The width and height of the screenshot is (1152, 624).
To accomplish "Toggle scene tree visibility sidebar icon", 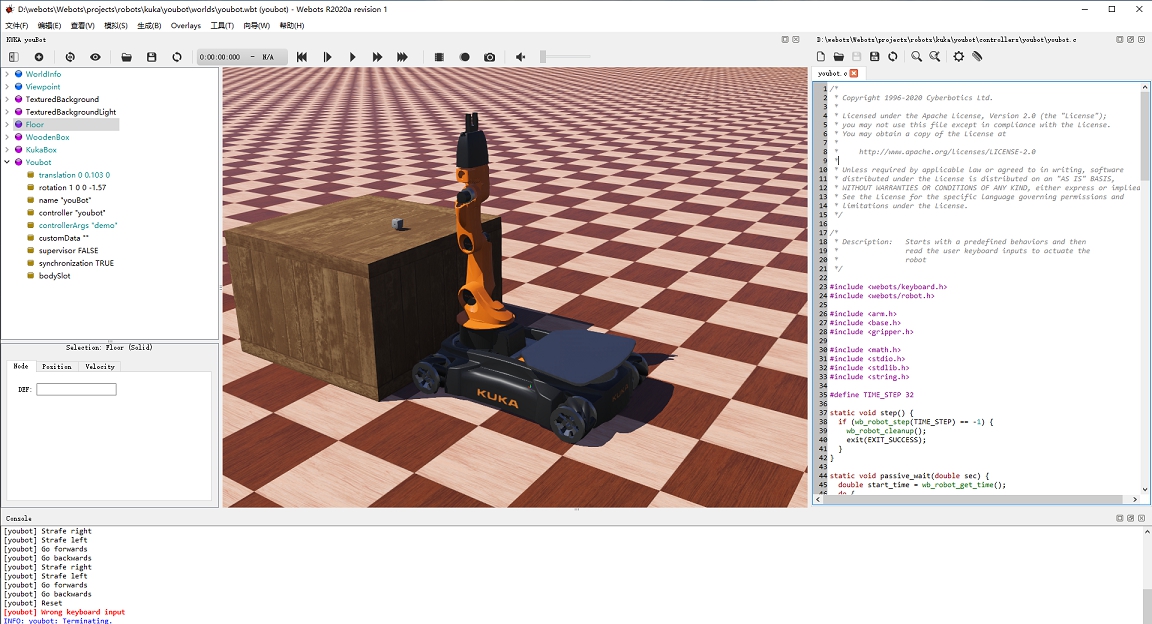I will click(x=13, y=57).
